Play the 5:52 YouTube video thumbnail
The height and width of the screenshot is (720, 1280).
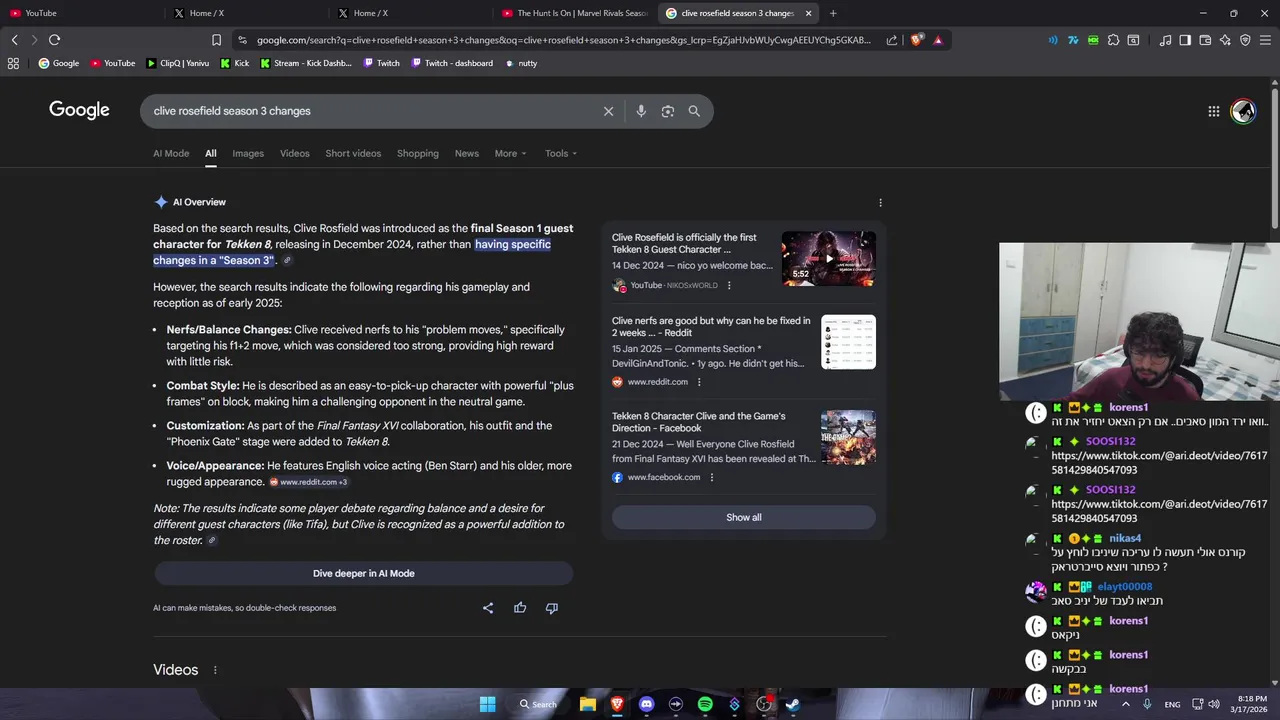[828, 259]
